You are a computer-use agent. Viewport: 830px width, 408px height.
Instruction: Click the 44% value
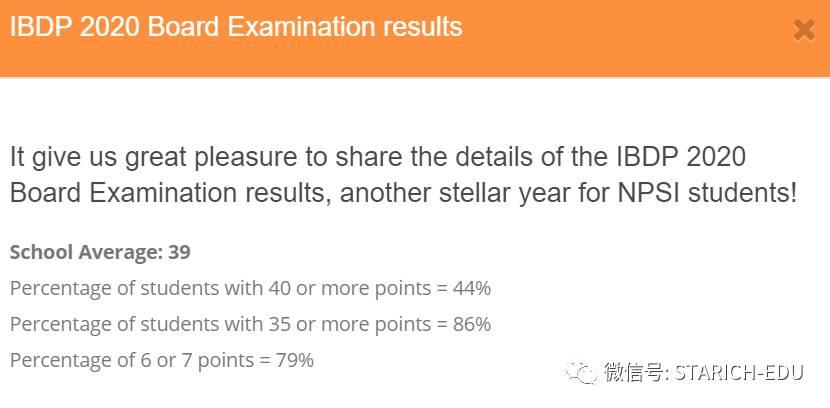coord(470,288)
